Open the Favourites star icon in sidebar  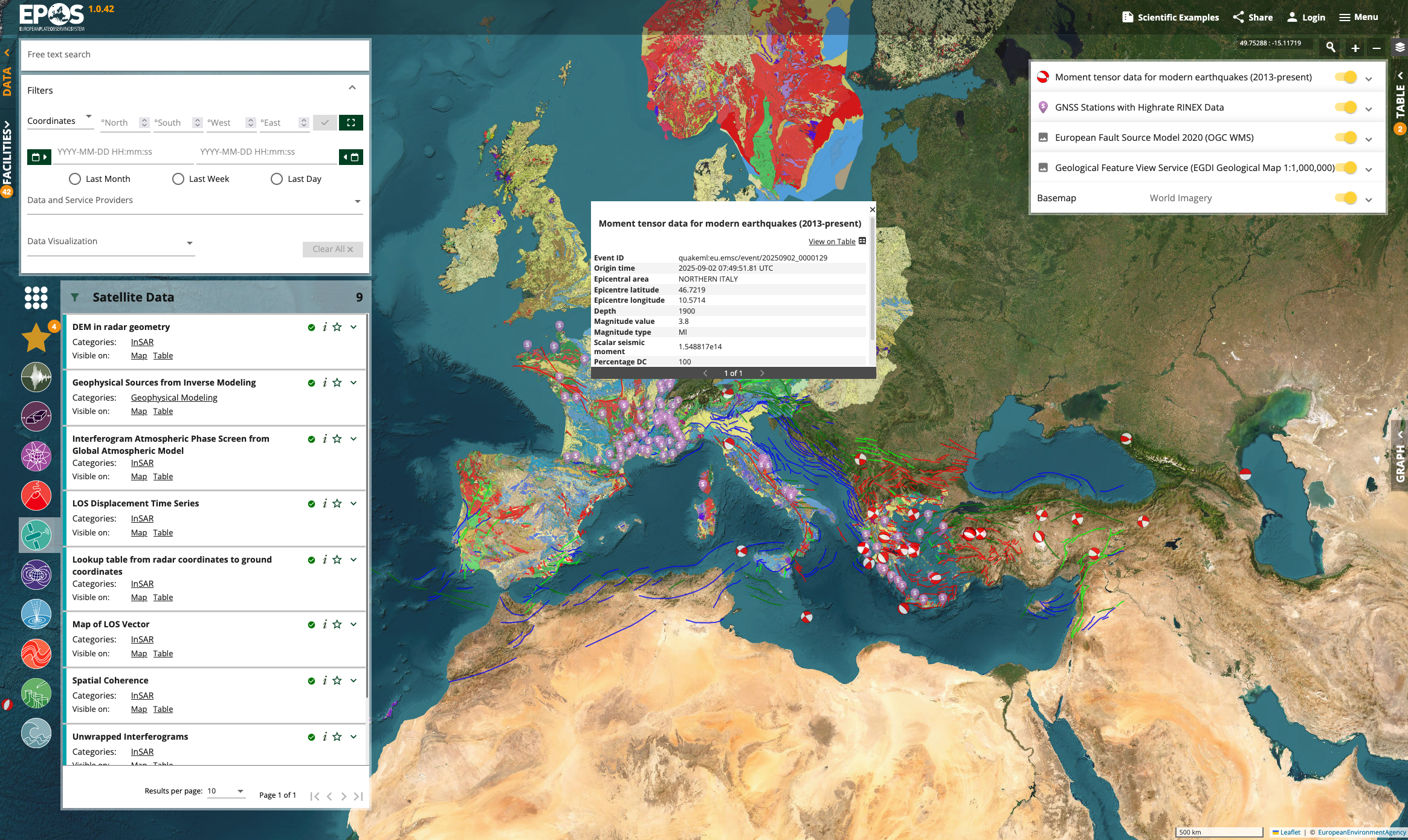(x=36, y=337)
